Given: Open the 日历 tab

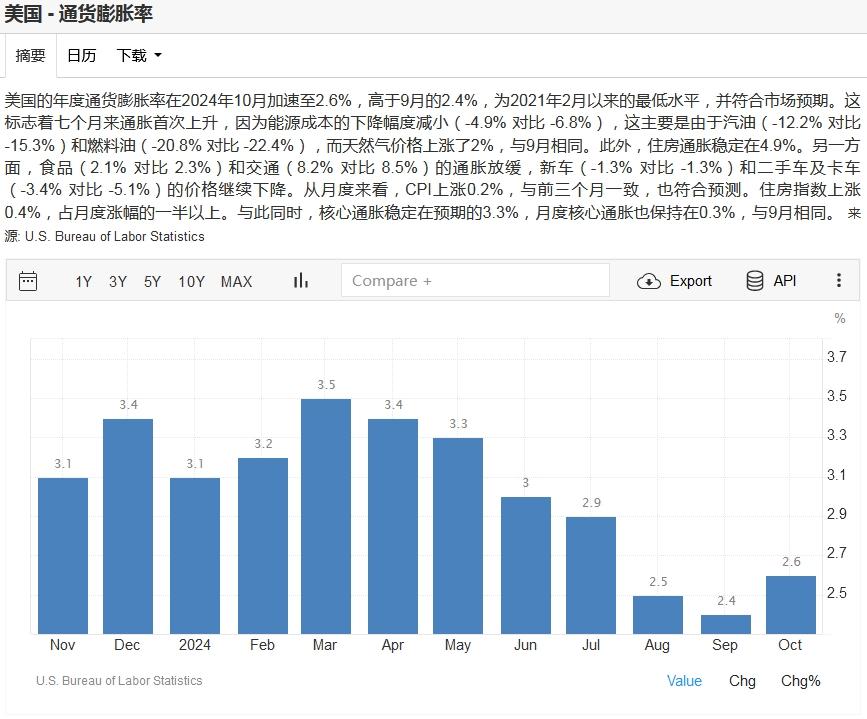Looking at the screenshot, I should (82, 56).
